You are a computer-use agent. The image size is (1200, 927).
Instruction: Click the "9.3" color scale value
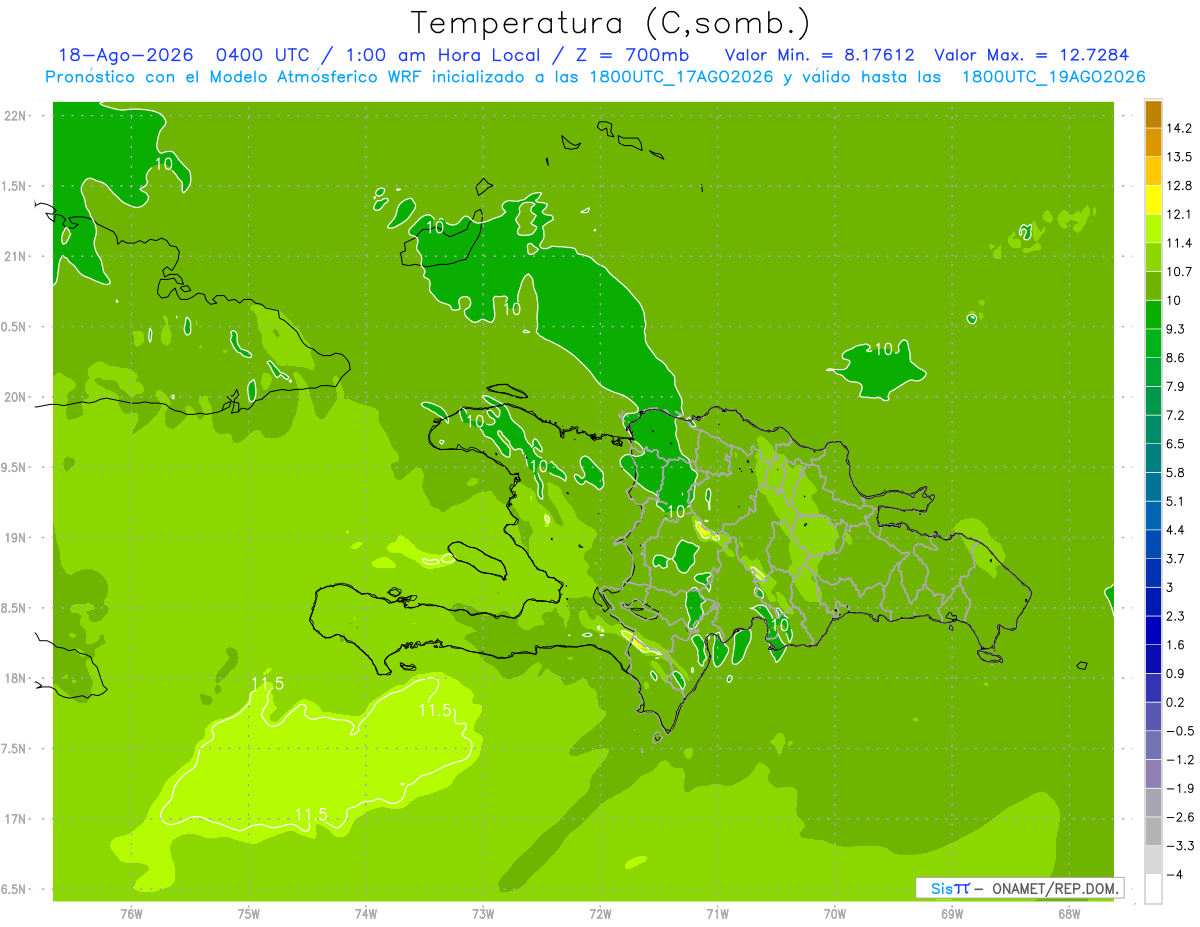tap(1176, 329)
